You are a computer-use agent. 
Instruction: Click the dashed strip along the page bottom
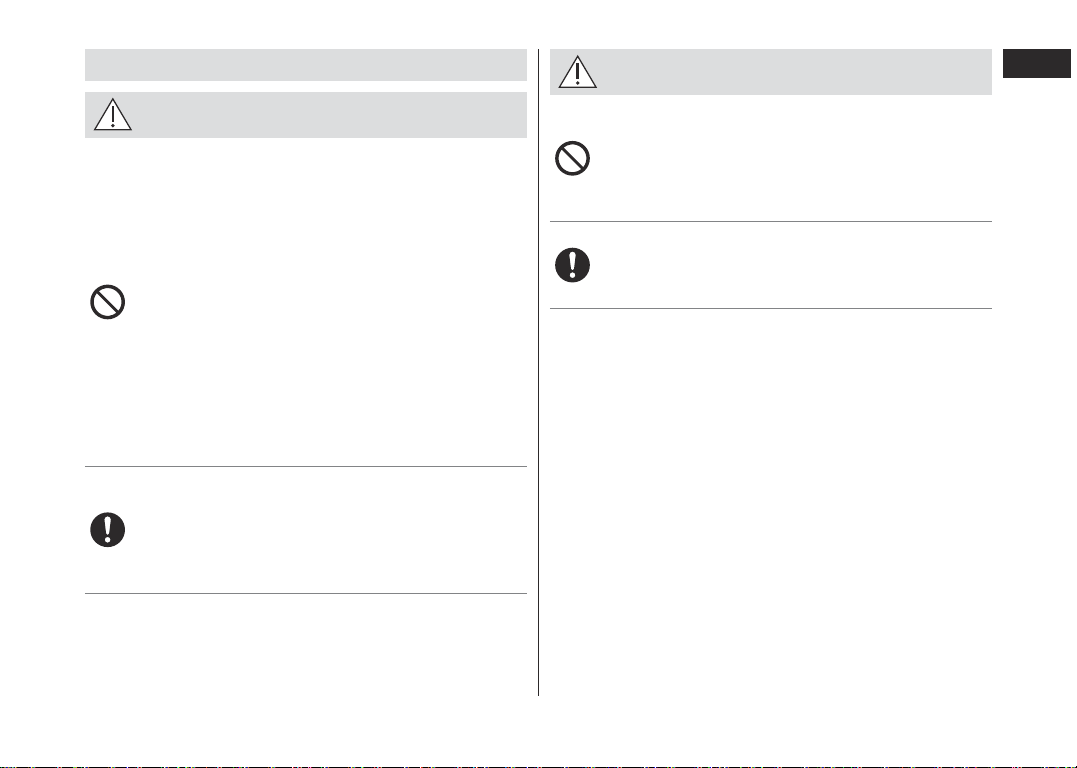[x=538, y=766]
